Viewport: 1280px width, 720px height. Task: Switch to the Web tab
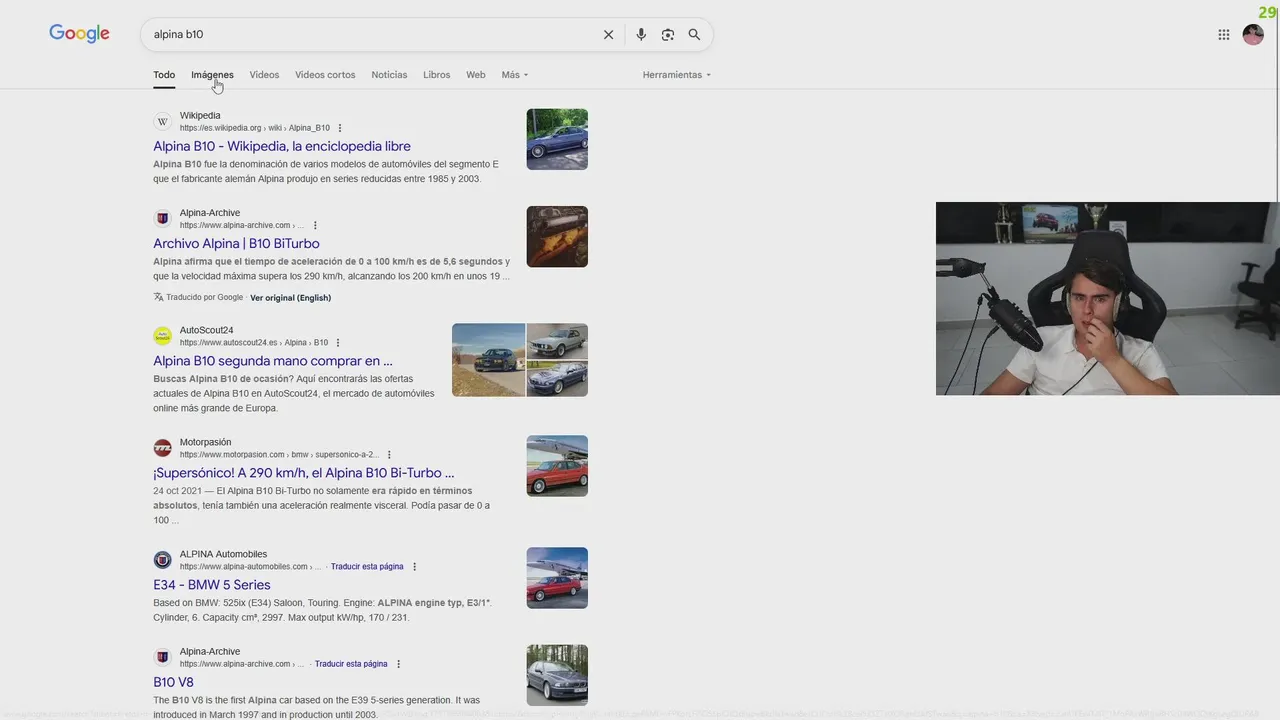476,75
